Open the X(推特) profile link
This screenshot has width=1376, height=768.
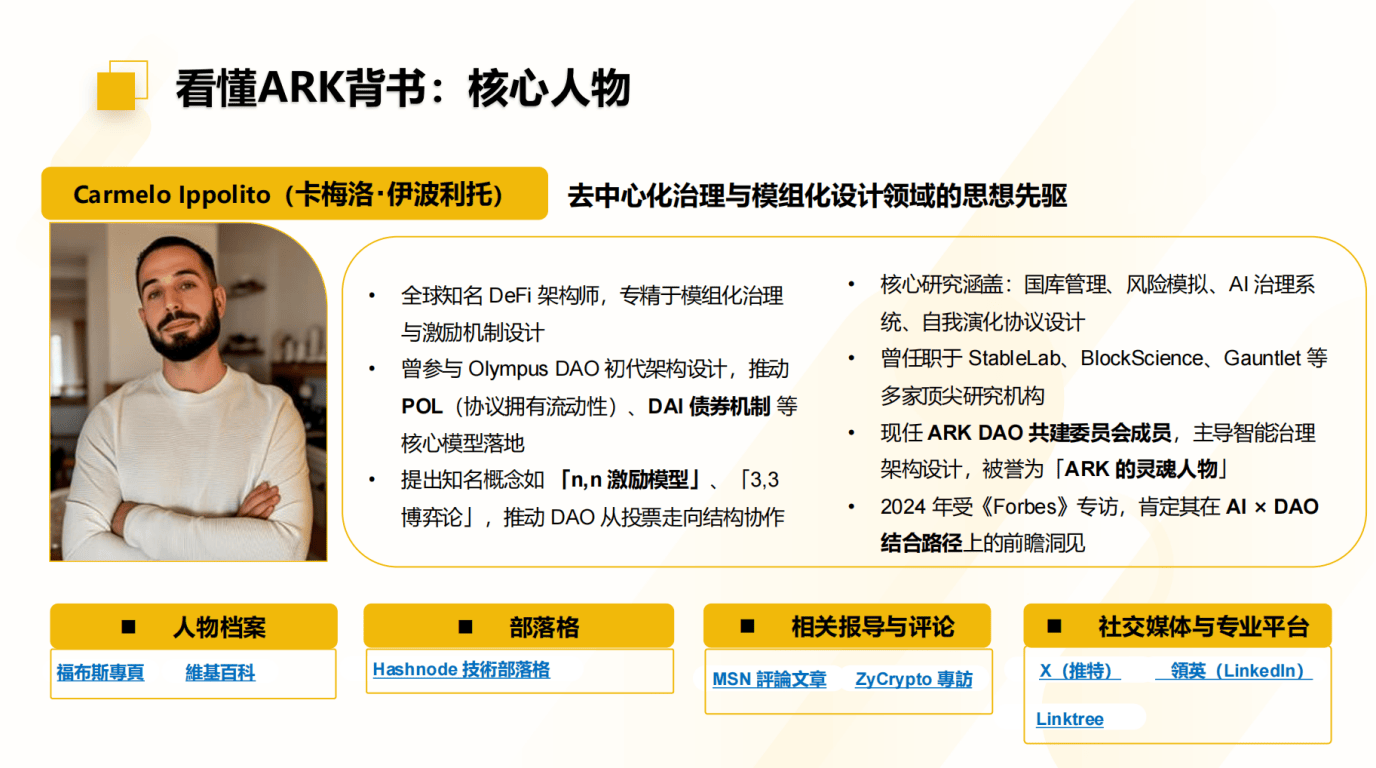[1079, 671]
